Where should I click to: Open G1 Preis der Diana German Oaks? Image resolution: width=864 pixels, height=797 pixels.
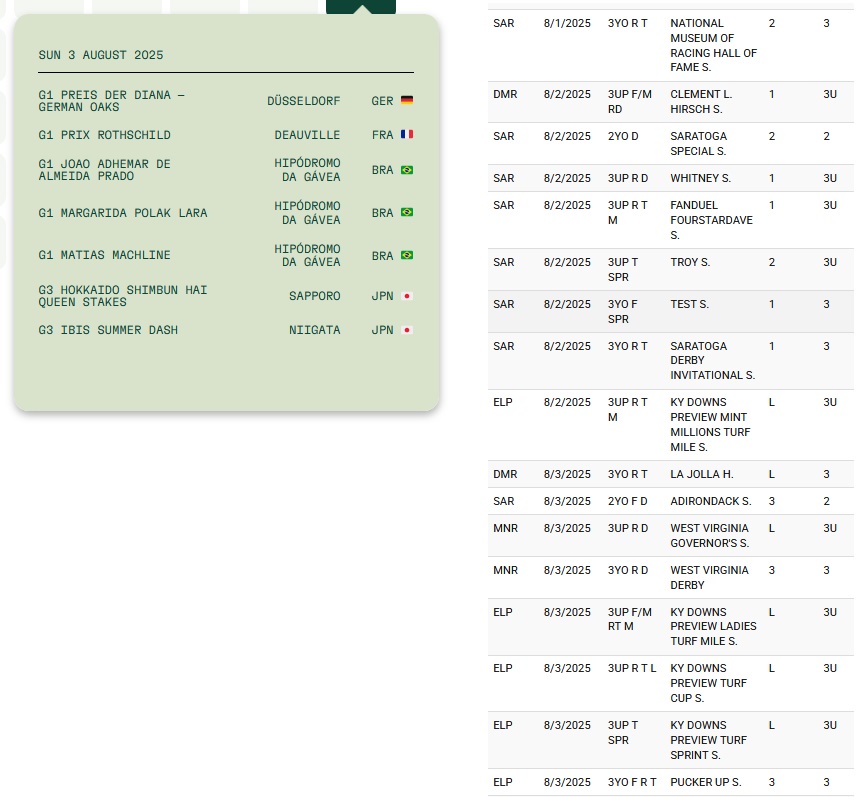[x=111, y=101]
